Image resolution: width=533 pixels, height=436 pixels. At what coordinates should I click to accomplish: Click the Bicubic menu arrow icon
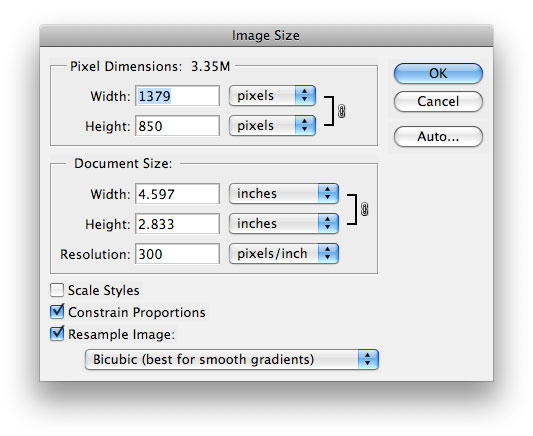click(x=368, y=359)
